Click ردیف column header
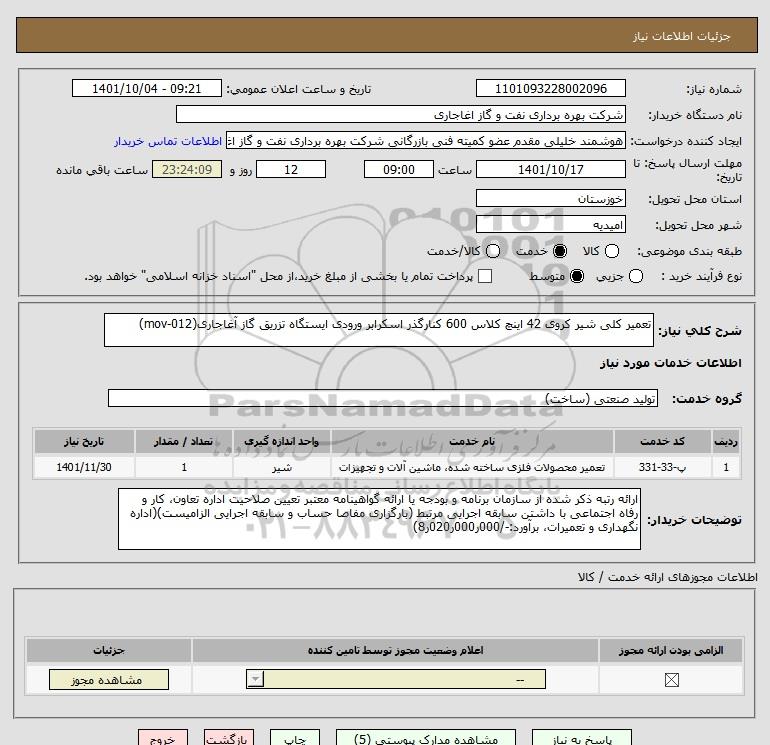This screenshot has height=745, width=770. coord(726,441)
